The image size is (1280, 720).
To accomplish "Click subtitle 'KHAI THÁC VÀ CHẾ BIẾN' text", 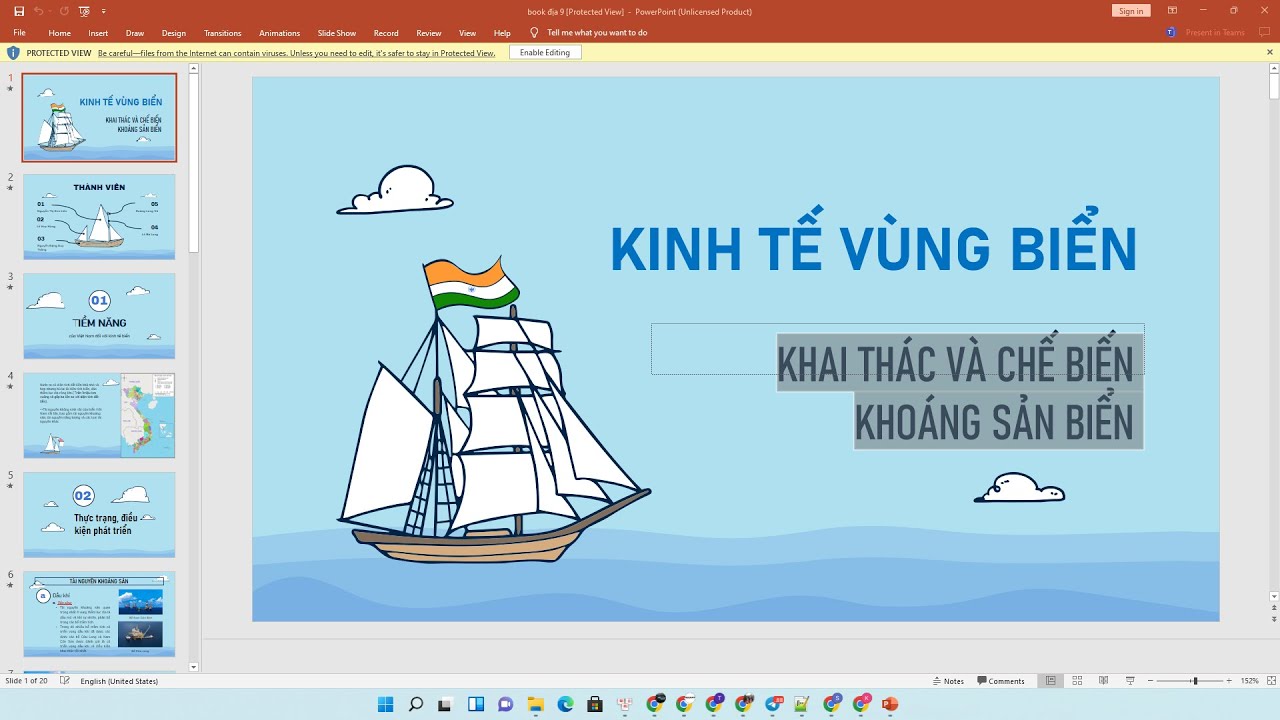I will 955,364.
